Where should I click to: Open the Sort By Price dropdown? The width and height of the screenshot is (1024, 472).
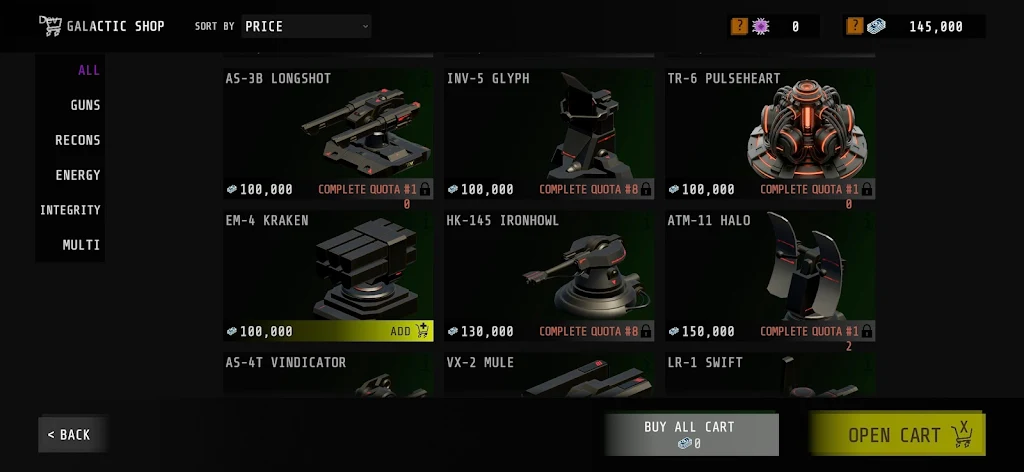(306, 27)
